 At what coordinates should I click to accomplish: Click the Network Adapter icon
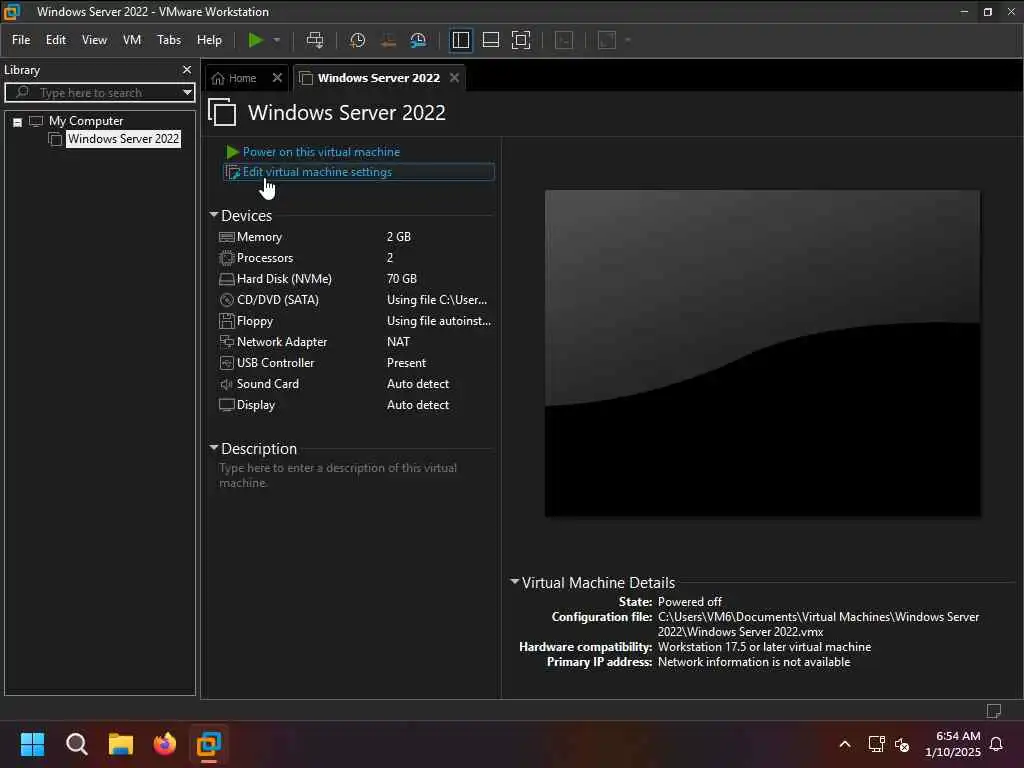(227, 342)
